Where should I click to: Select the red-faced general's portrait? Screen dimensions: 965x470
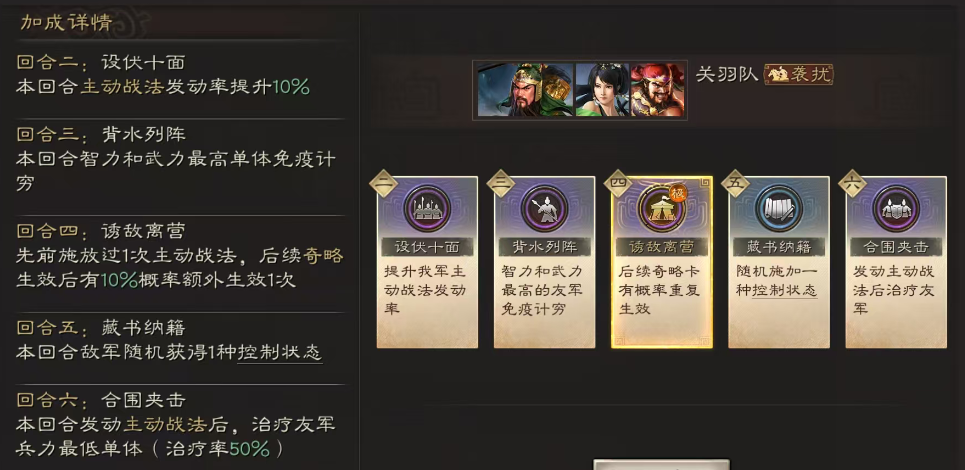[x=657, y=90]
